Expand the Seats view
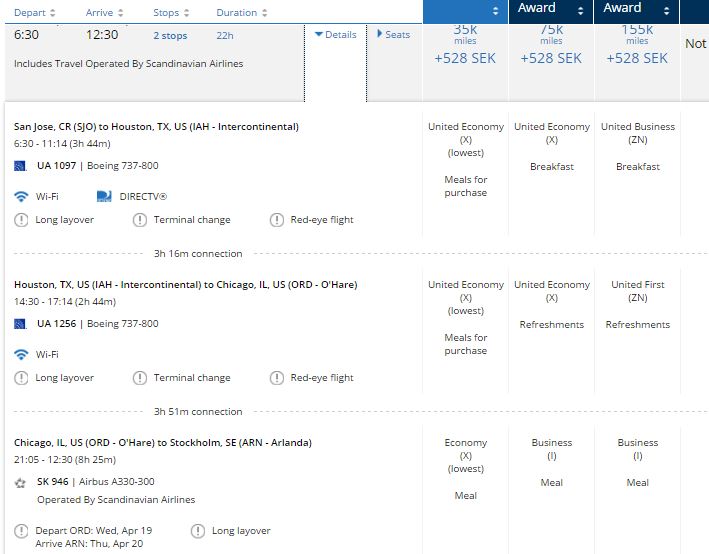The width and height of the screenshot is (709, 554). [x=393, y=35]
